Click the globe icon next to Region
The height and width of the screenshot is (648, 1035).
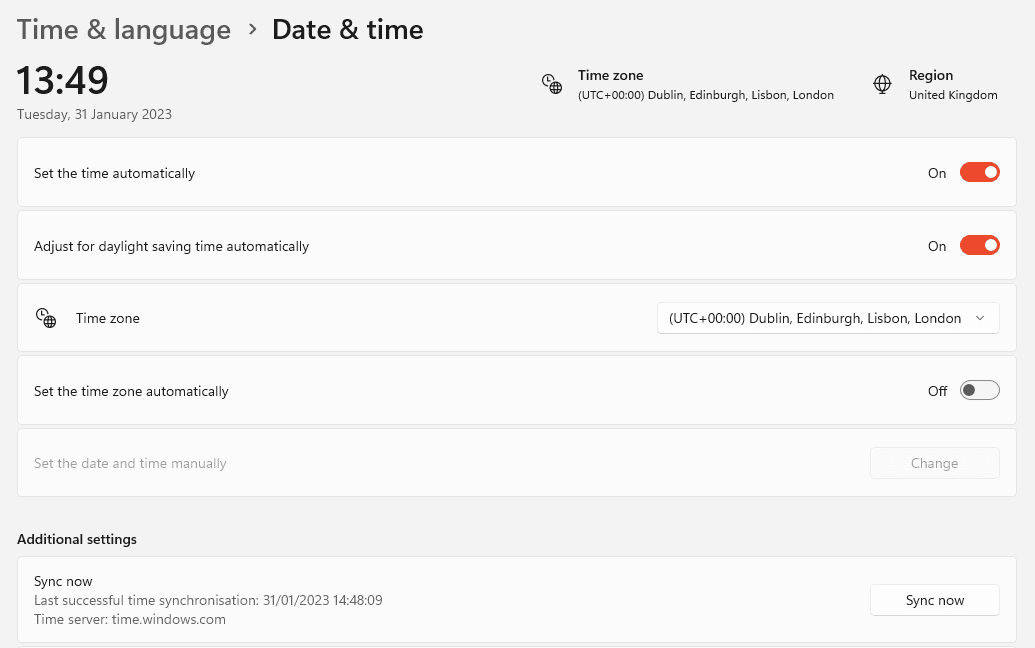click(x=882, y=85)
